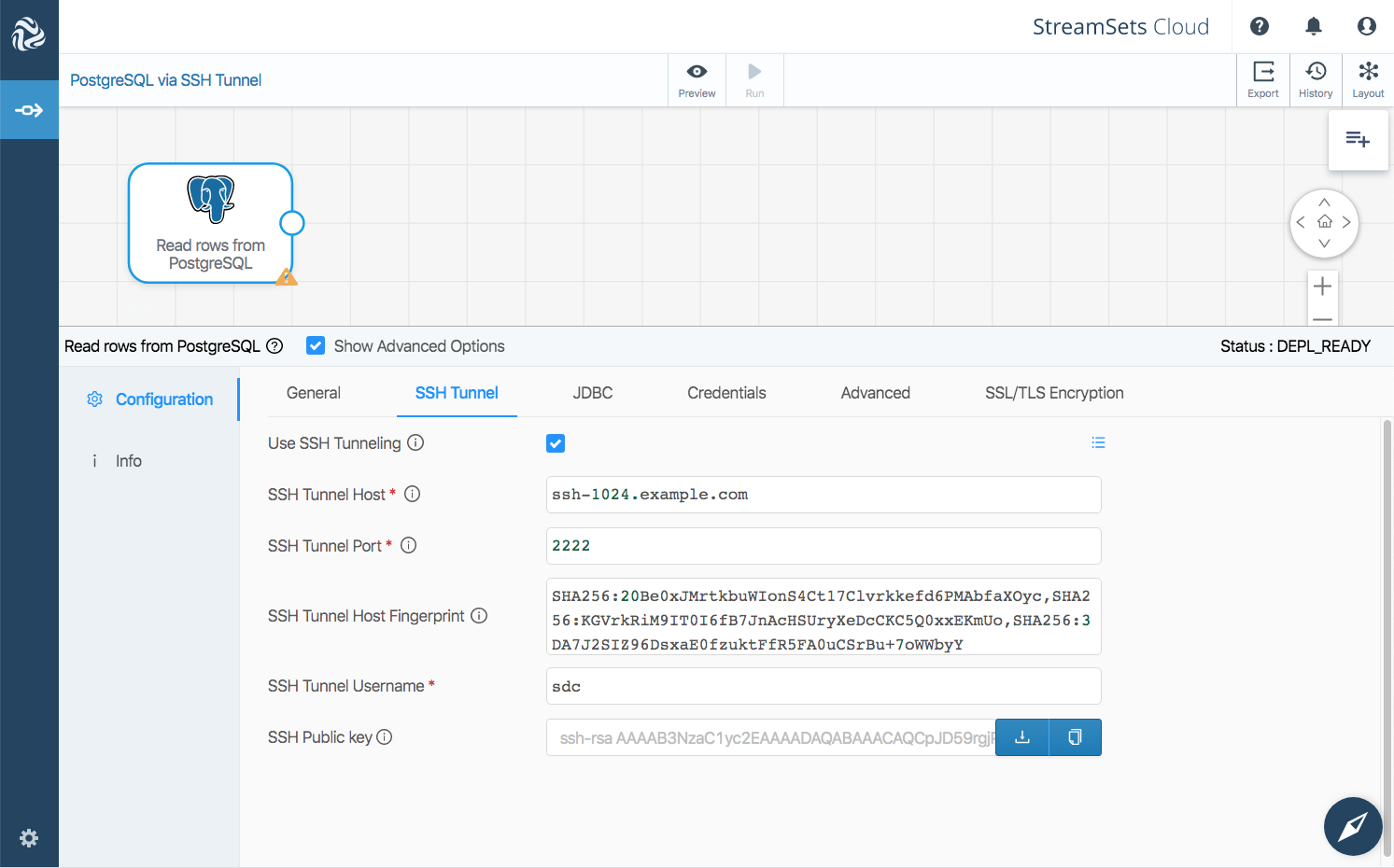Click the compass navigation button

(x=1353, y=826)
